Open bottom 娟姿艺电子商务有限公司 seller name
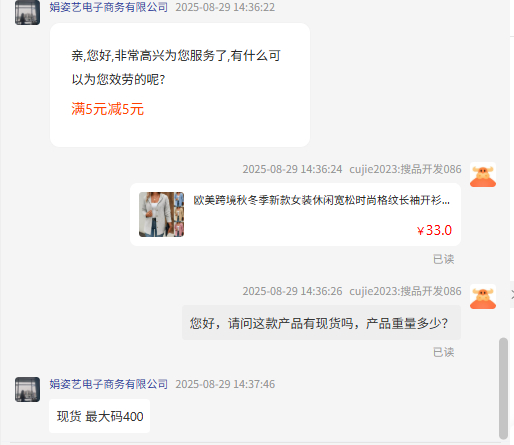The width and height of the screenshot is (514, 445). [109, 384]
